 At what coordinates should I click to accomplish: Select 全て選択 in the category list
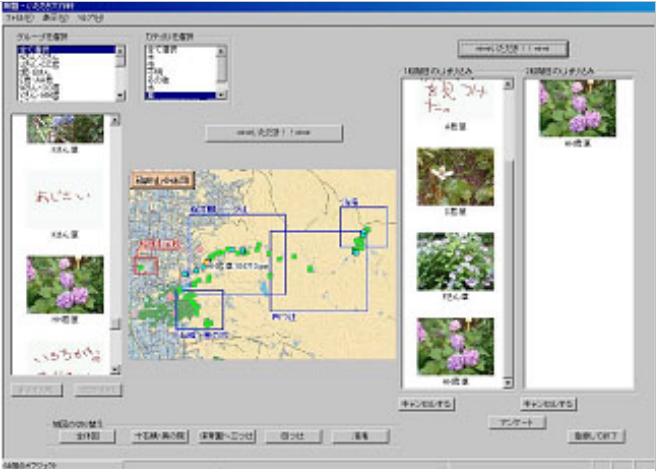coord(181,50)
